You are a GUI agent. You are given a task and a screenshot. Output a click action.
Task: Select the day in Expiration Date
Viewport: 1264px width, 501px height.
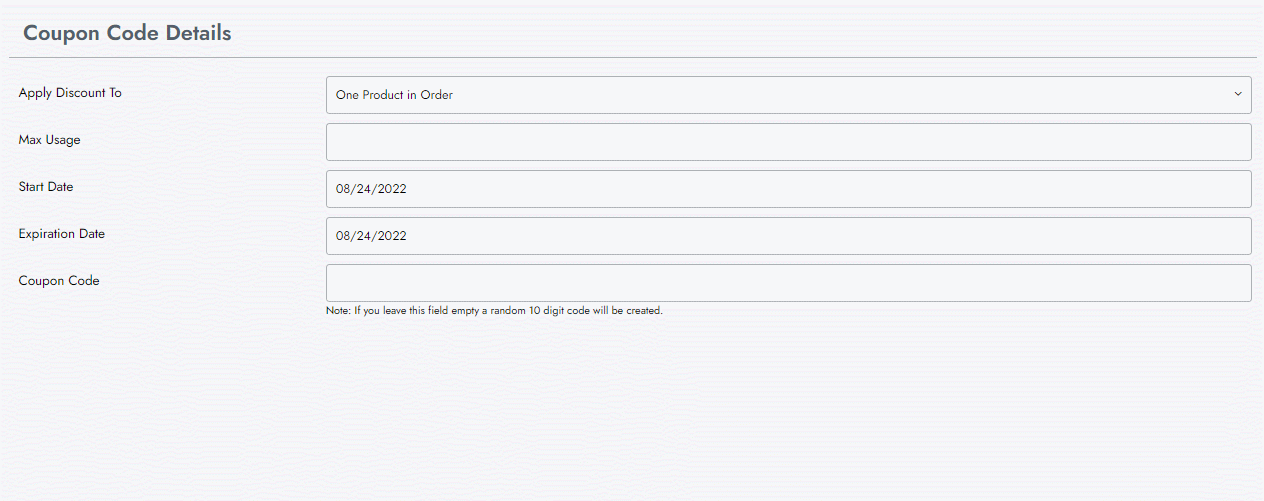[364, 236]
